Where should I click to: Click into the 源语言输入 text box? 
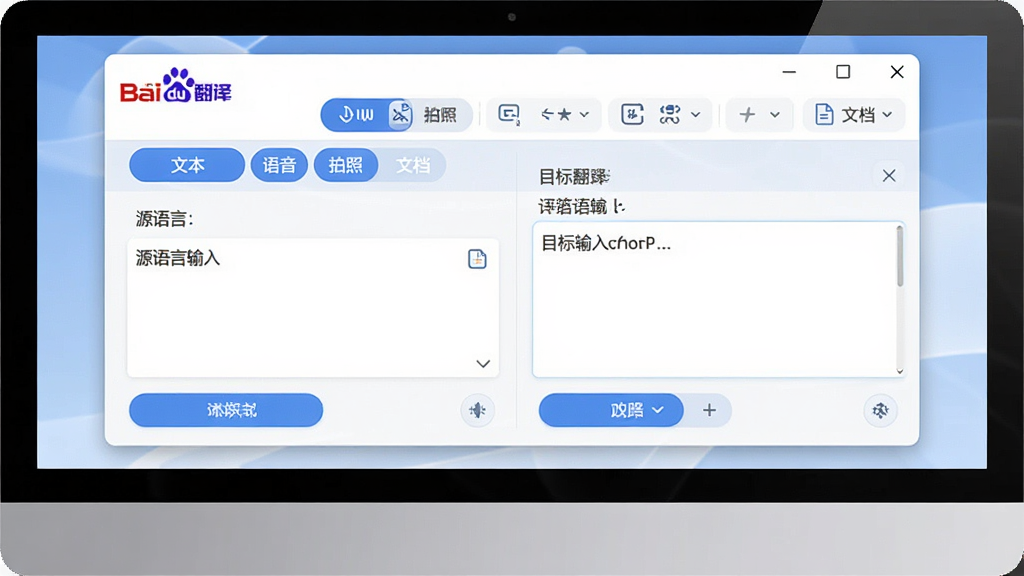click(313, 308)
